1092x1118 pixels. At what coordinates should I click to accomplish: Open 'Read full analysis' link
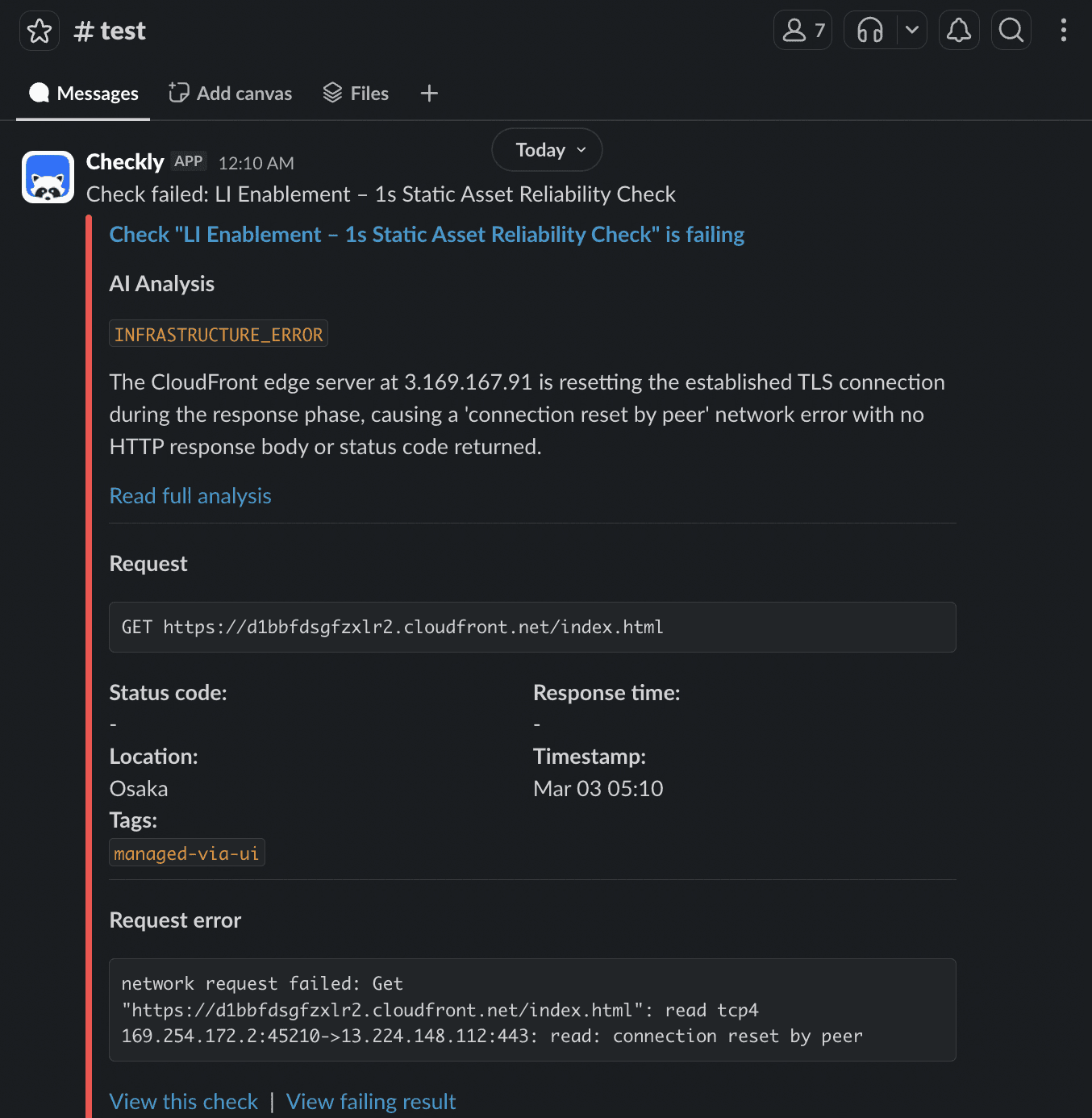click(x=190, y=495)
